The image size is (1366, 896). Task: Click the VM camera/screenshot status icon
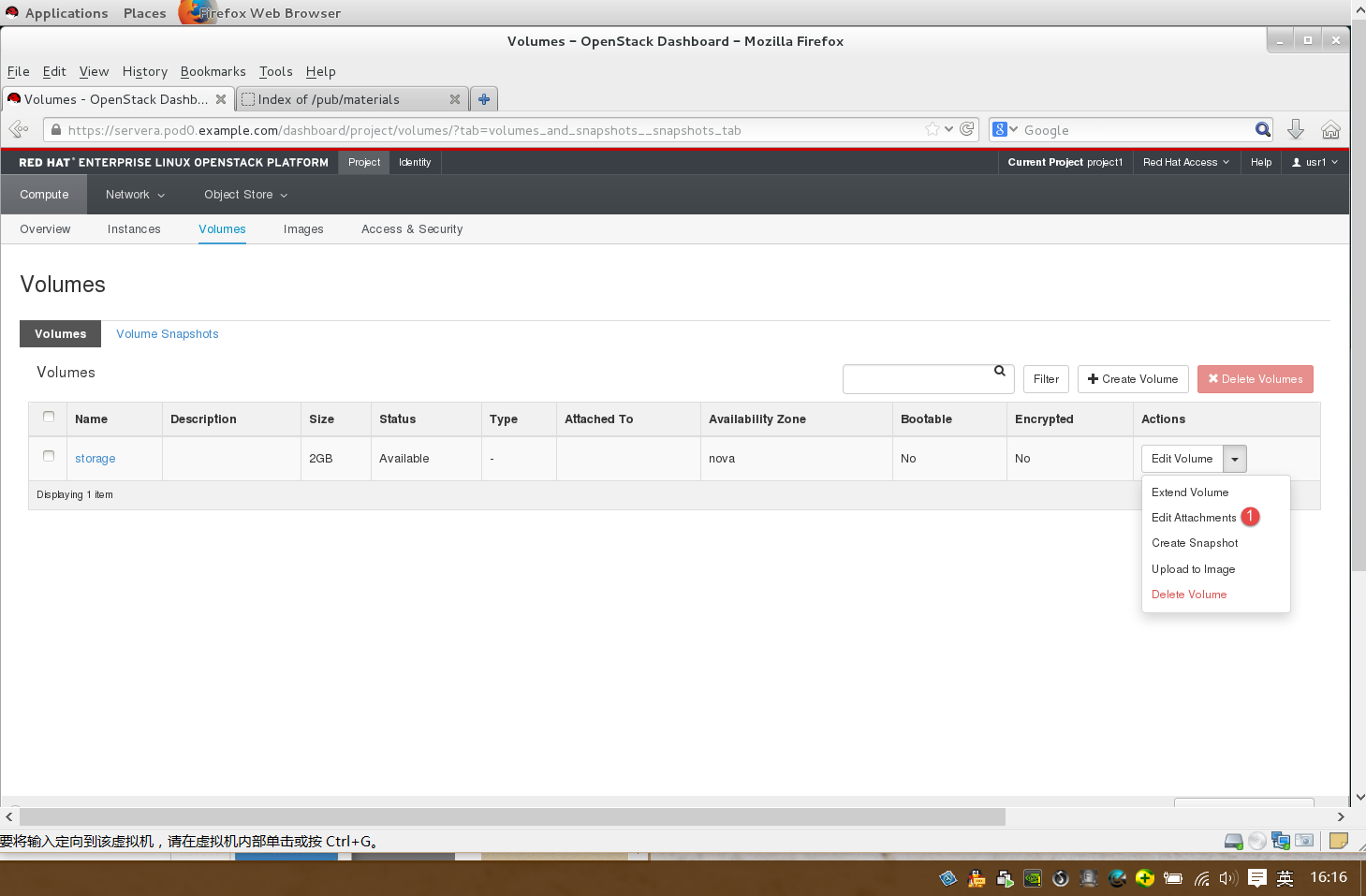click(1304, 841)
